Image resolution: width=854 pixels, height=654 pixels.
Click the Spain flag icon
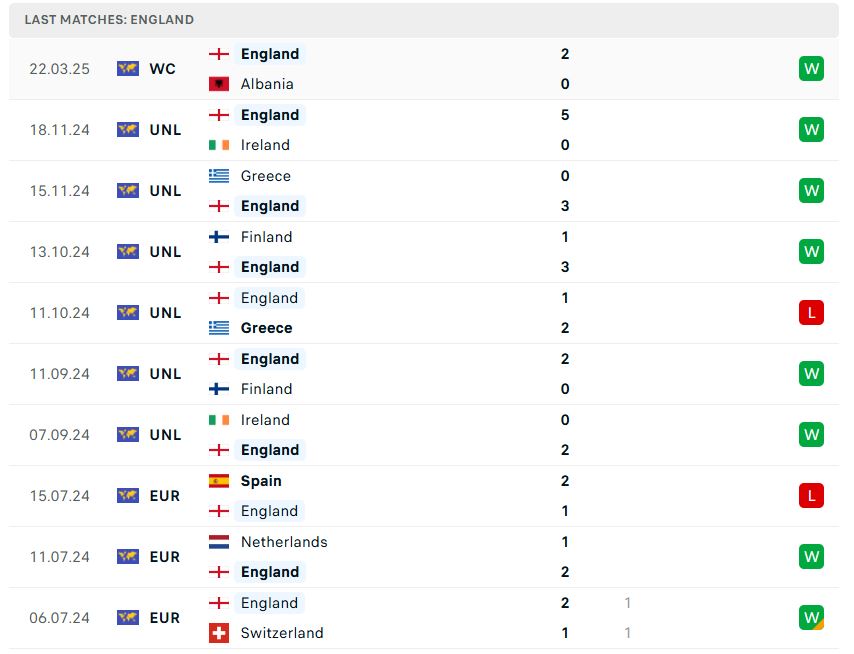tap(219, 481)
